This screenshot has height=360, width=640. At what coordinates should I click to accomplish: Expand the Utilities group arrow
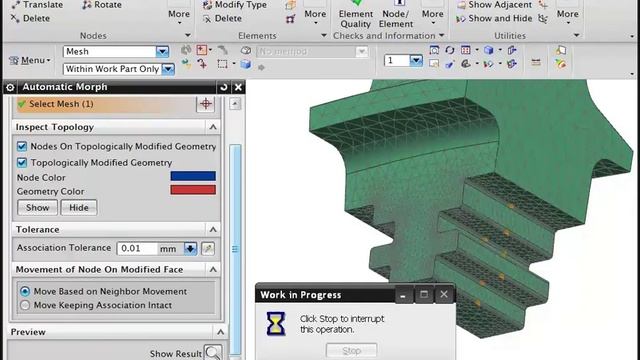tap(576, 36)
